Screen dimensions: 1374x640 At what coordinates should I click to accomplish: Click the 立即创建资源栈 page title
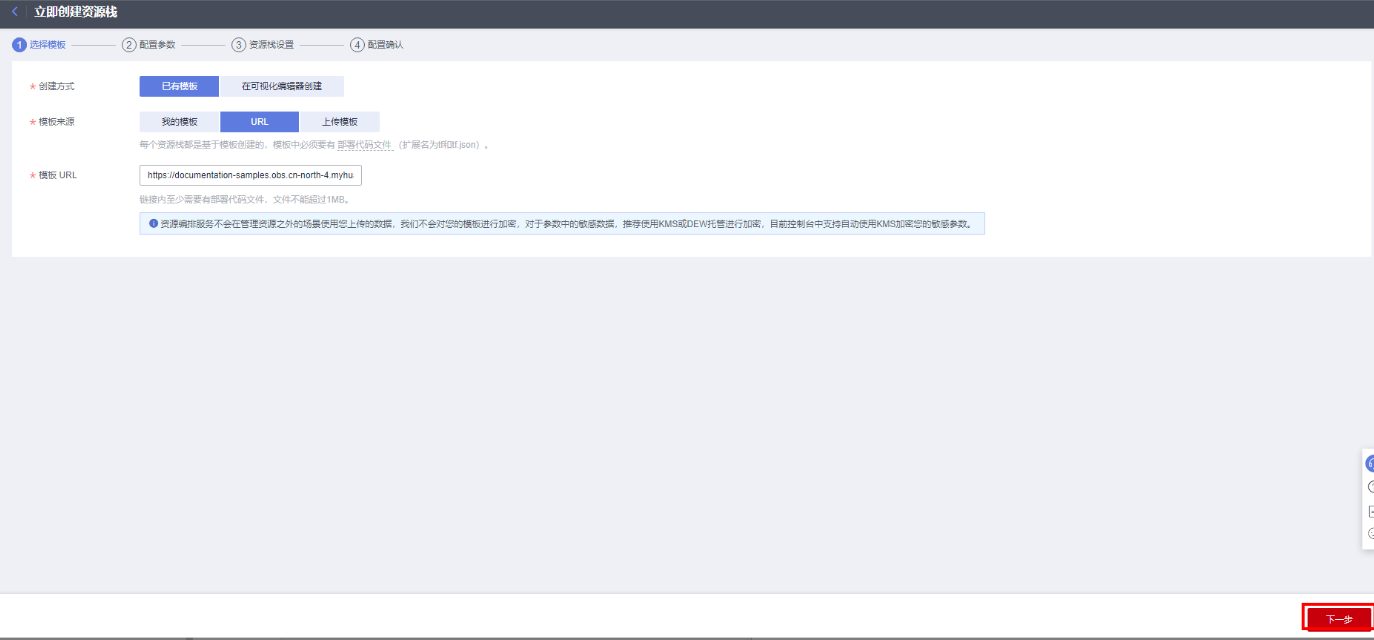coord(76,12)
